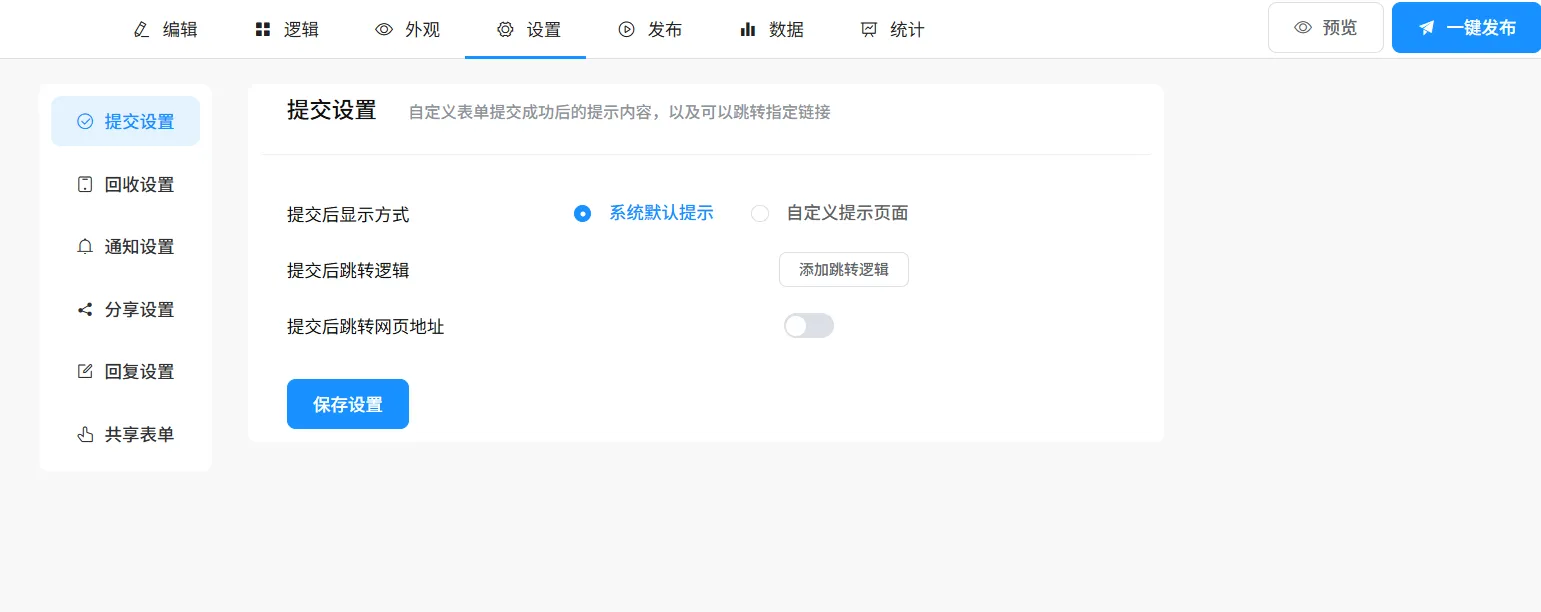1541x612 pixels.
Task: Click the play icon beside 发布
Action: coord(627,29)
